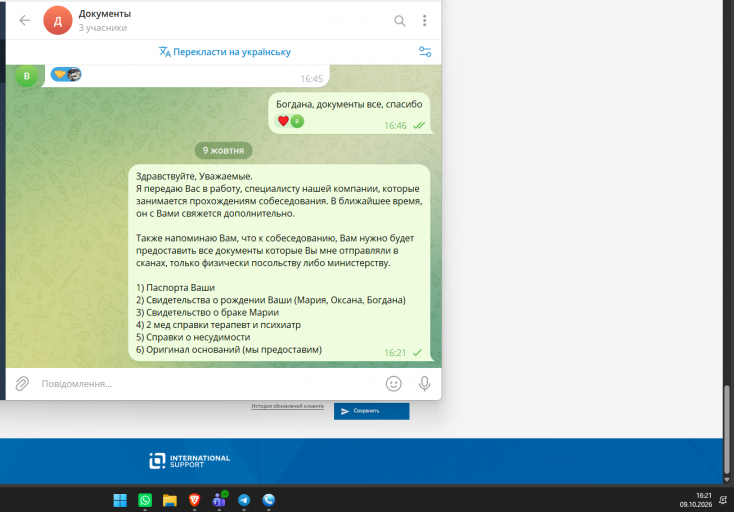Click the line 4) 2 мед справки терапевт и психиатр
Image resolution: width=734 pixels, height=512 pixels.
[x=219, y=325]
